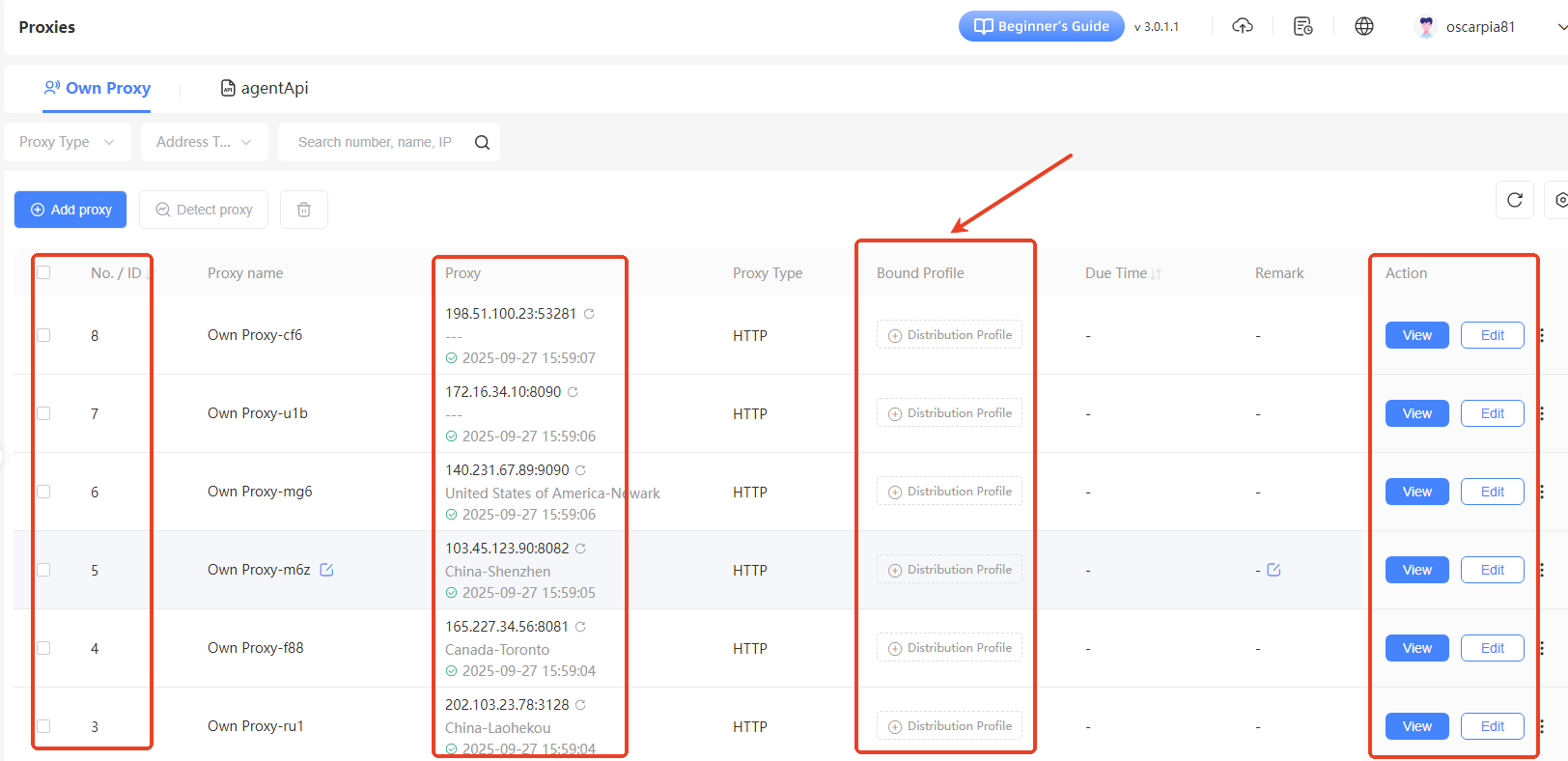
Task: Click the refresh list icon button
Action: (x=1514, y=200)
